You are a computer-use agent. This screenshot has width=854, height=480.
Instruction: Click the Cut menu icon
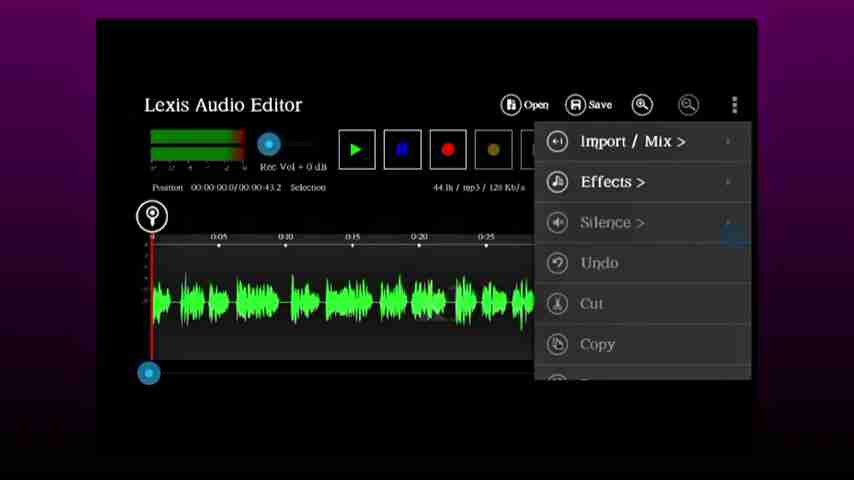click(557, 303)
